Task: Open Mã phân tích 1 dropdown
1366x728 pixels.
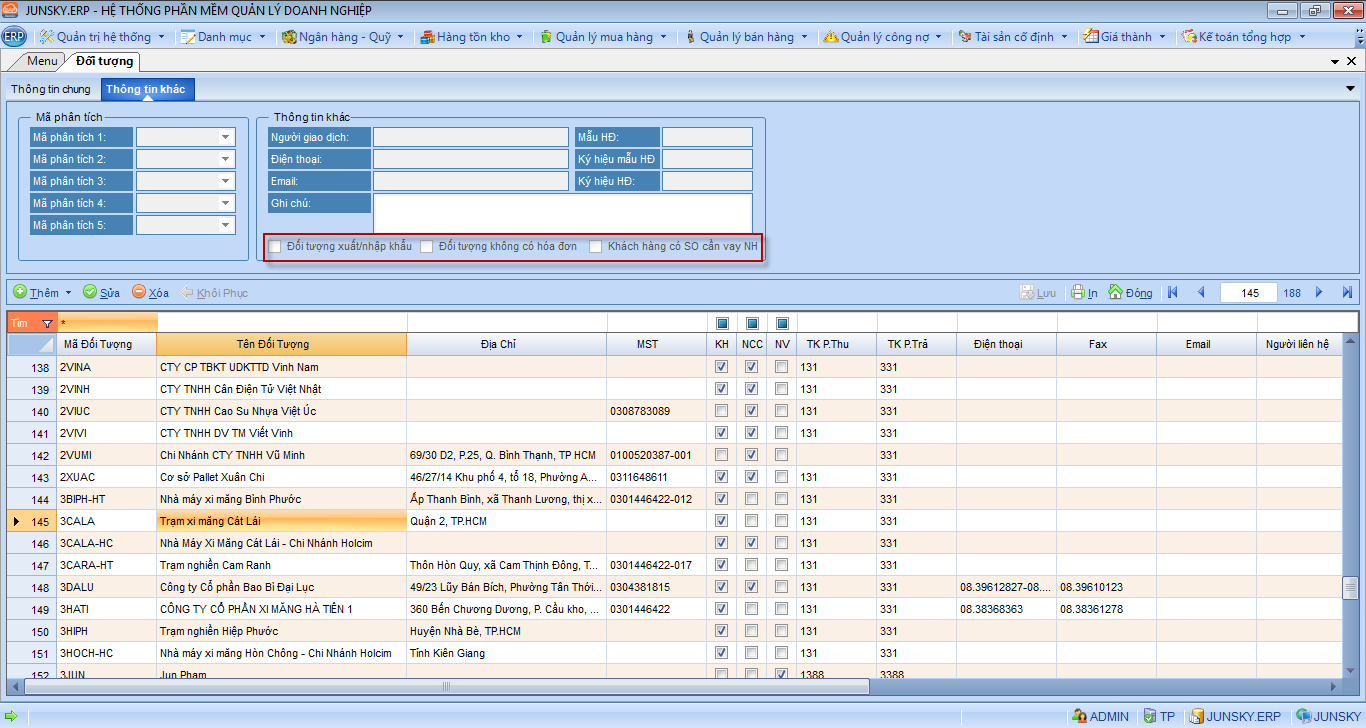Action: tap(225, 137)
